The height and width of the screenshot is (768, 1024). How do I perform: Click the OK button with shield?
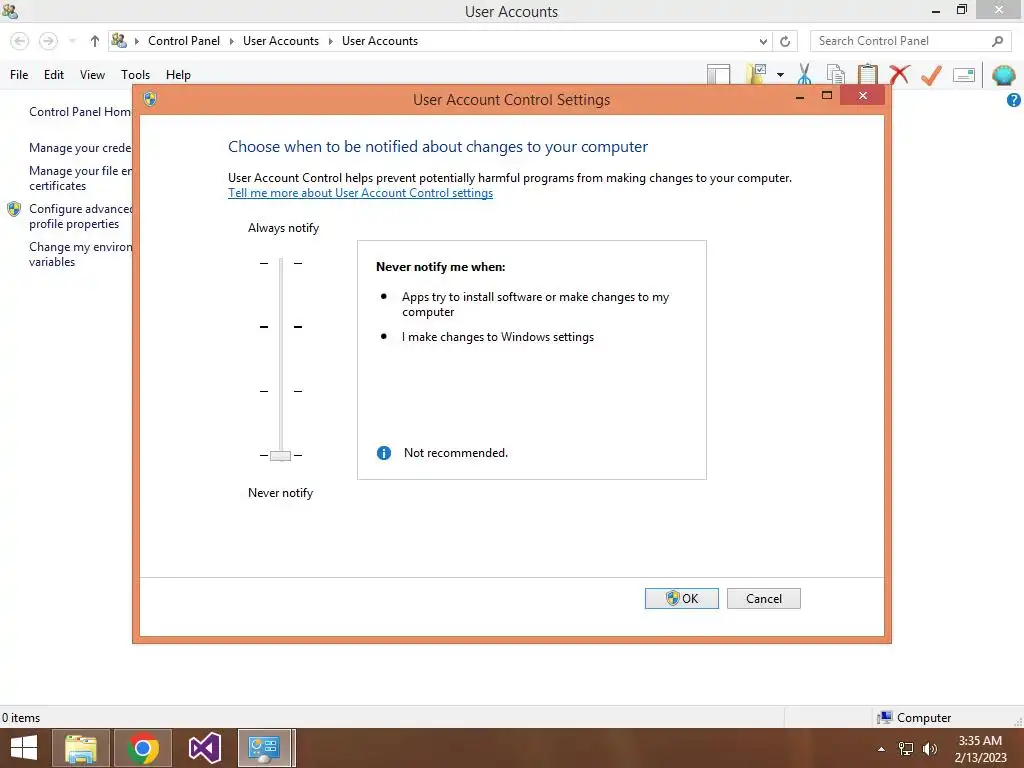click(682, 598)
